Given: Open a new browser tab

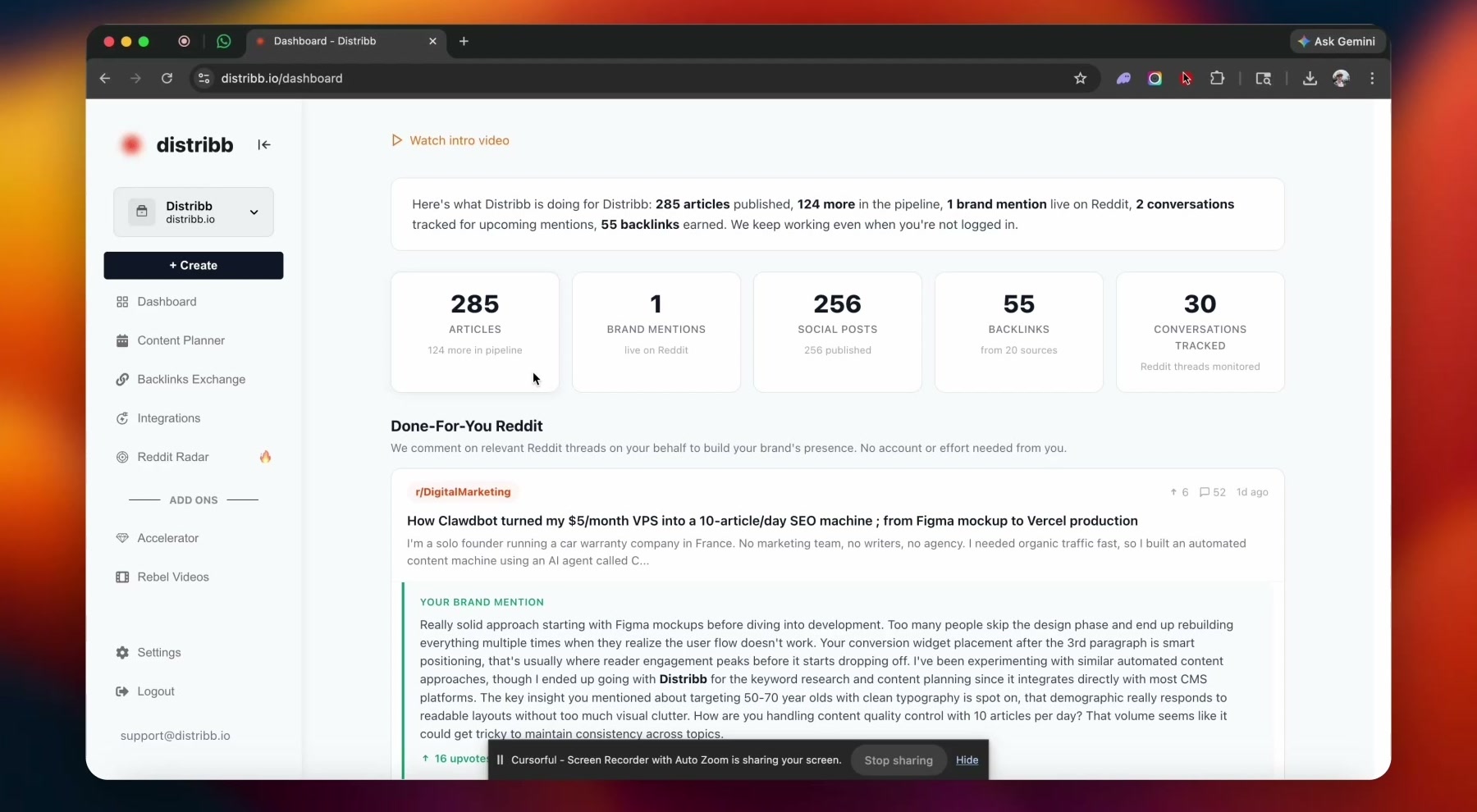Looking at the screenshot, I should coord(464,41).
